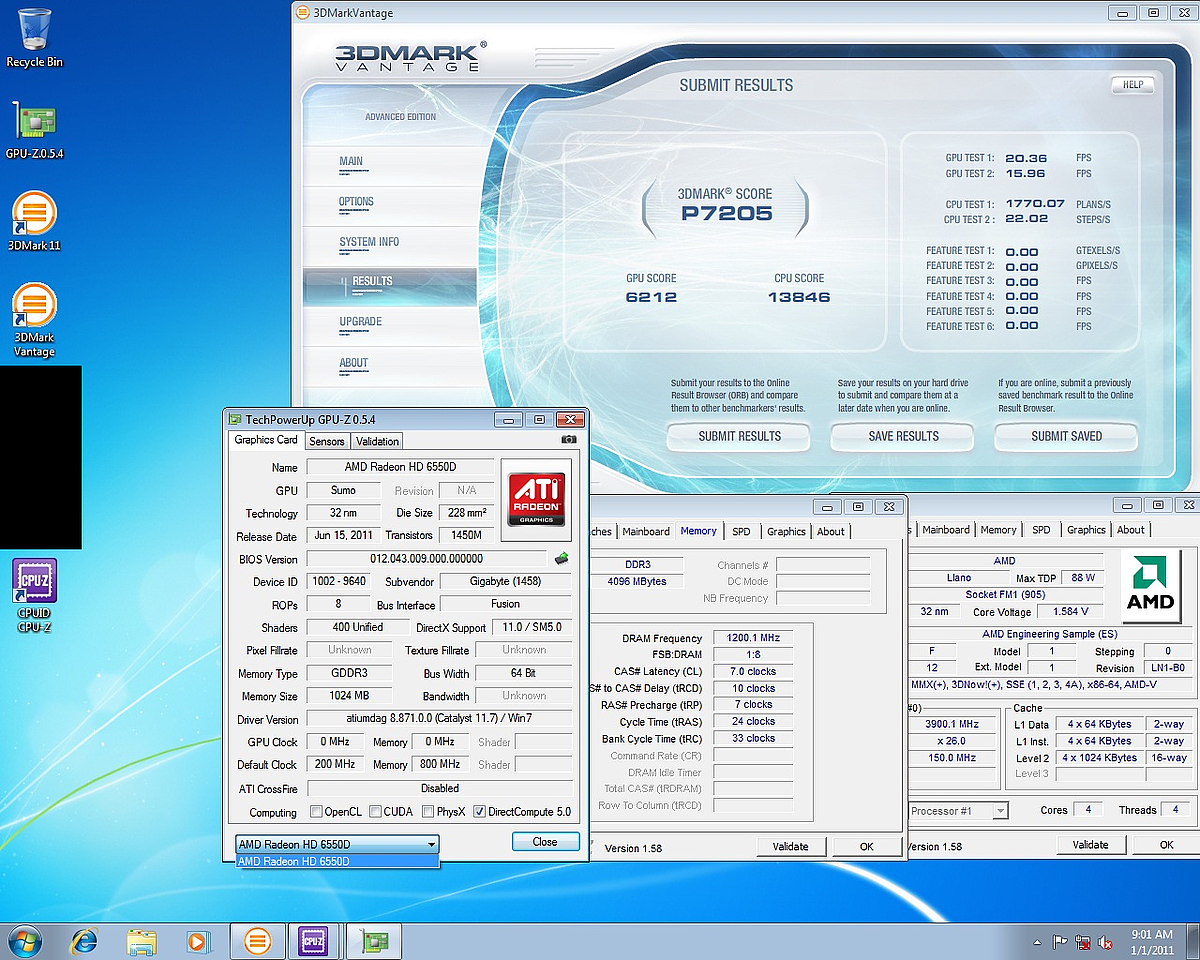The height and width of the screenshot is (960, 1200).
Task: Open the Windows Start menu
Action: pos(23,941)
